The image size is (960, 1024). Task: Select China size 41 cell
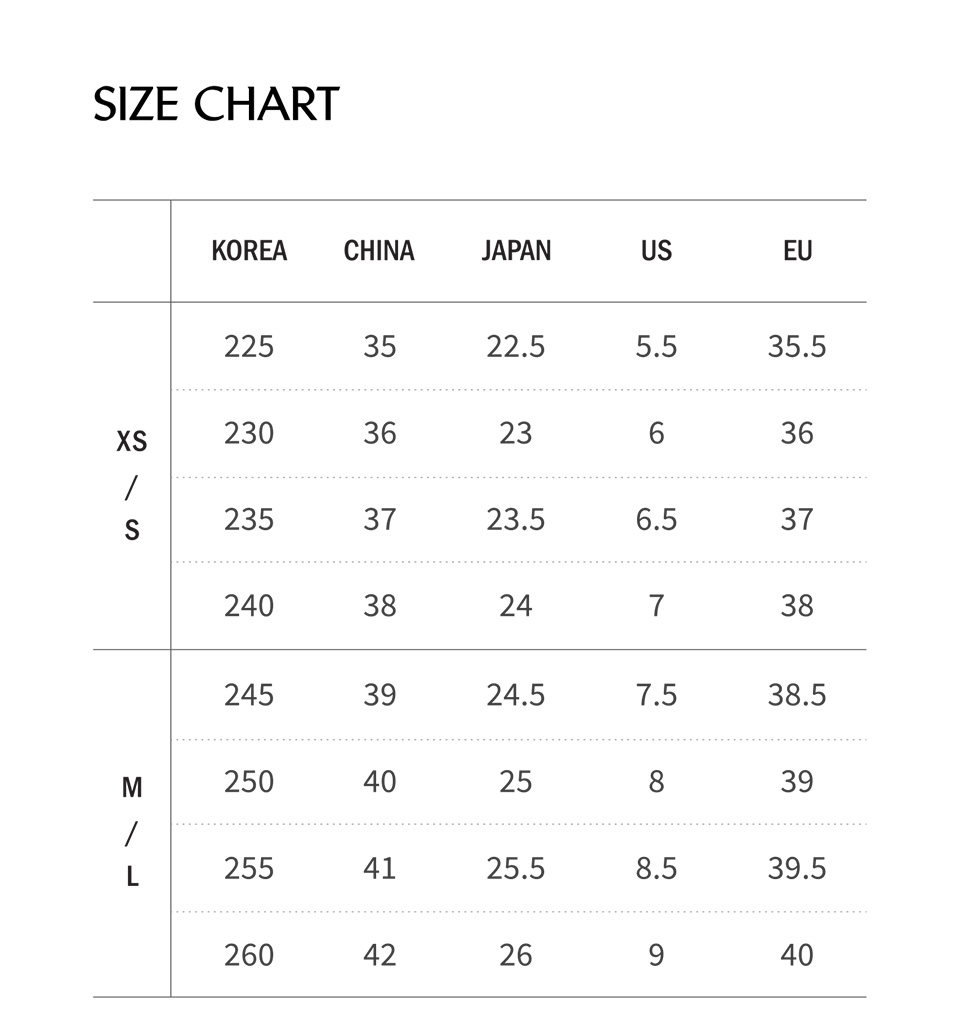coord(380,868)
